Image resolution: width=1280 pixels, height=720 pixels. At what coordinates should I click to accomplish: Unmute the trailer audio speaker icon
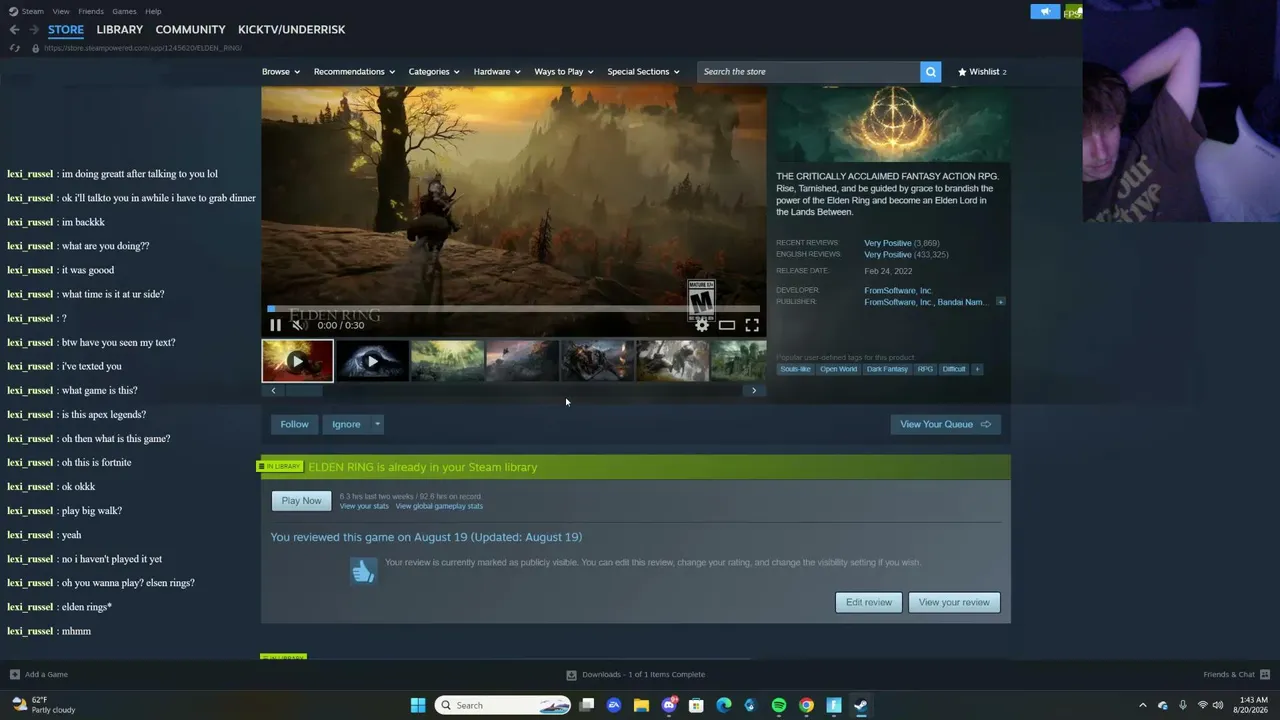pyautogui.click(x=297, y=325)
